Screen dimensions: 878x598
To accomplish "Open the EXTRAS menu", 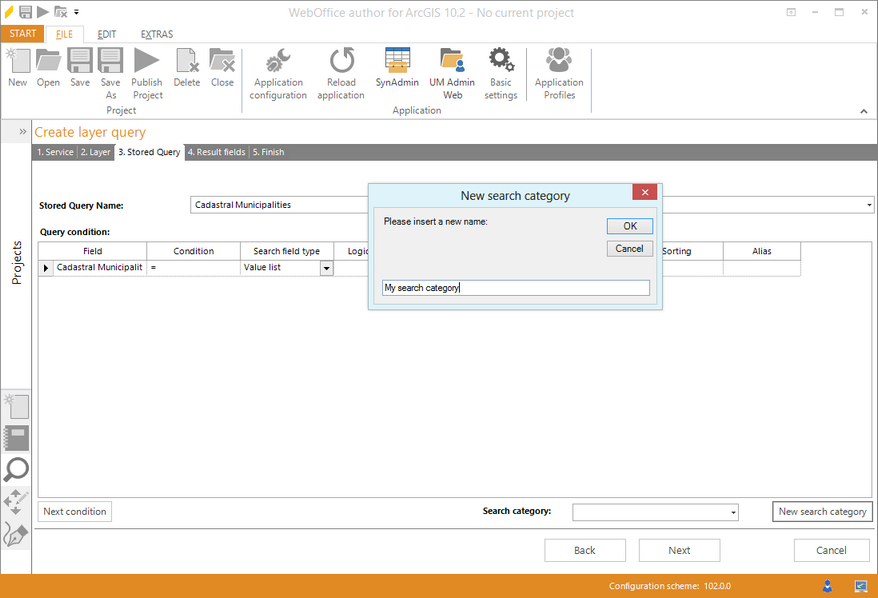I will 156,33.
